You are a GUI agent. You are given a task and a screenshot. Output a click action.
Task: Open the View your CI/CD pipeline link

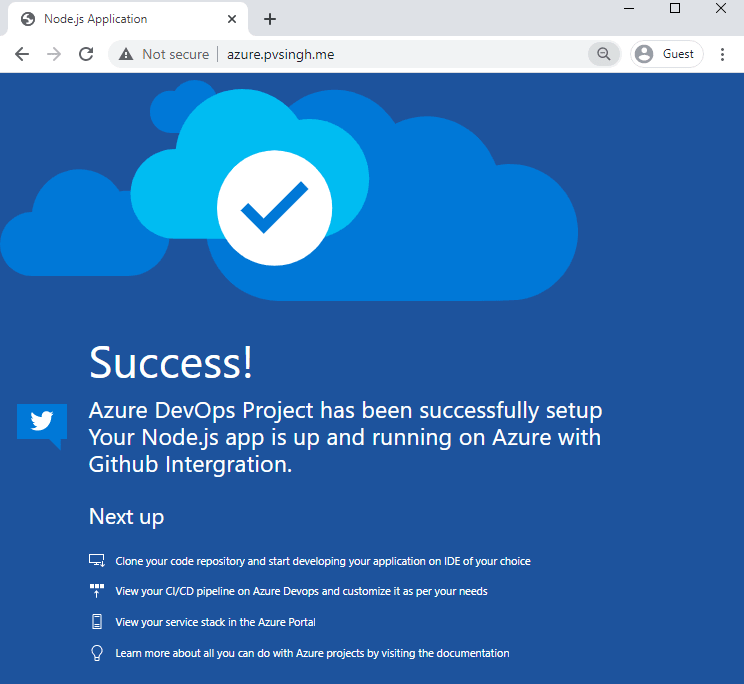coord(301,591)
